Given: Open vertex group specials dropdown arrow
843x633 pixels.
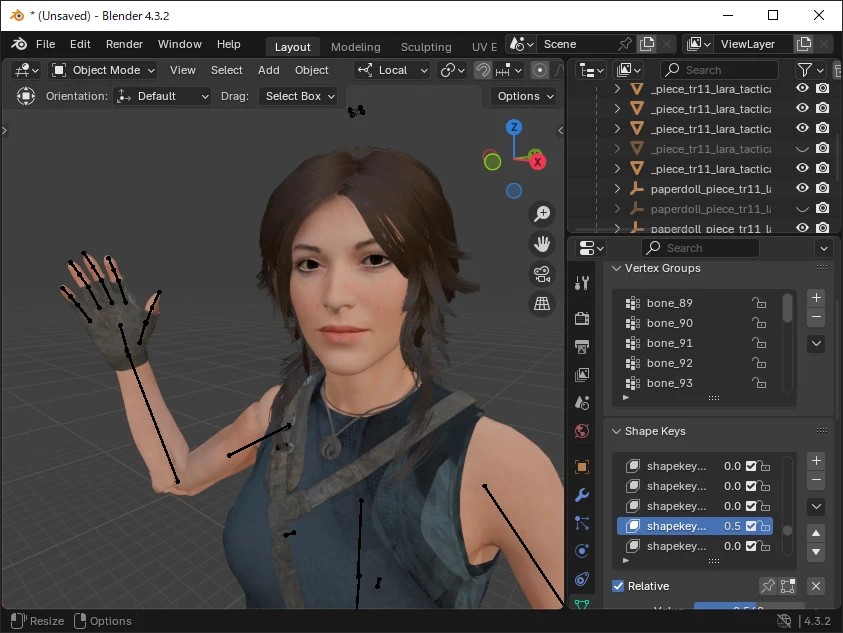Looking at the screenshot, I should coord(816,344).
